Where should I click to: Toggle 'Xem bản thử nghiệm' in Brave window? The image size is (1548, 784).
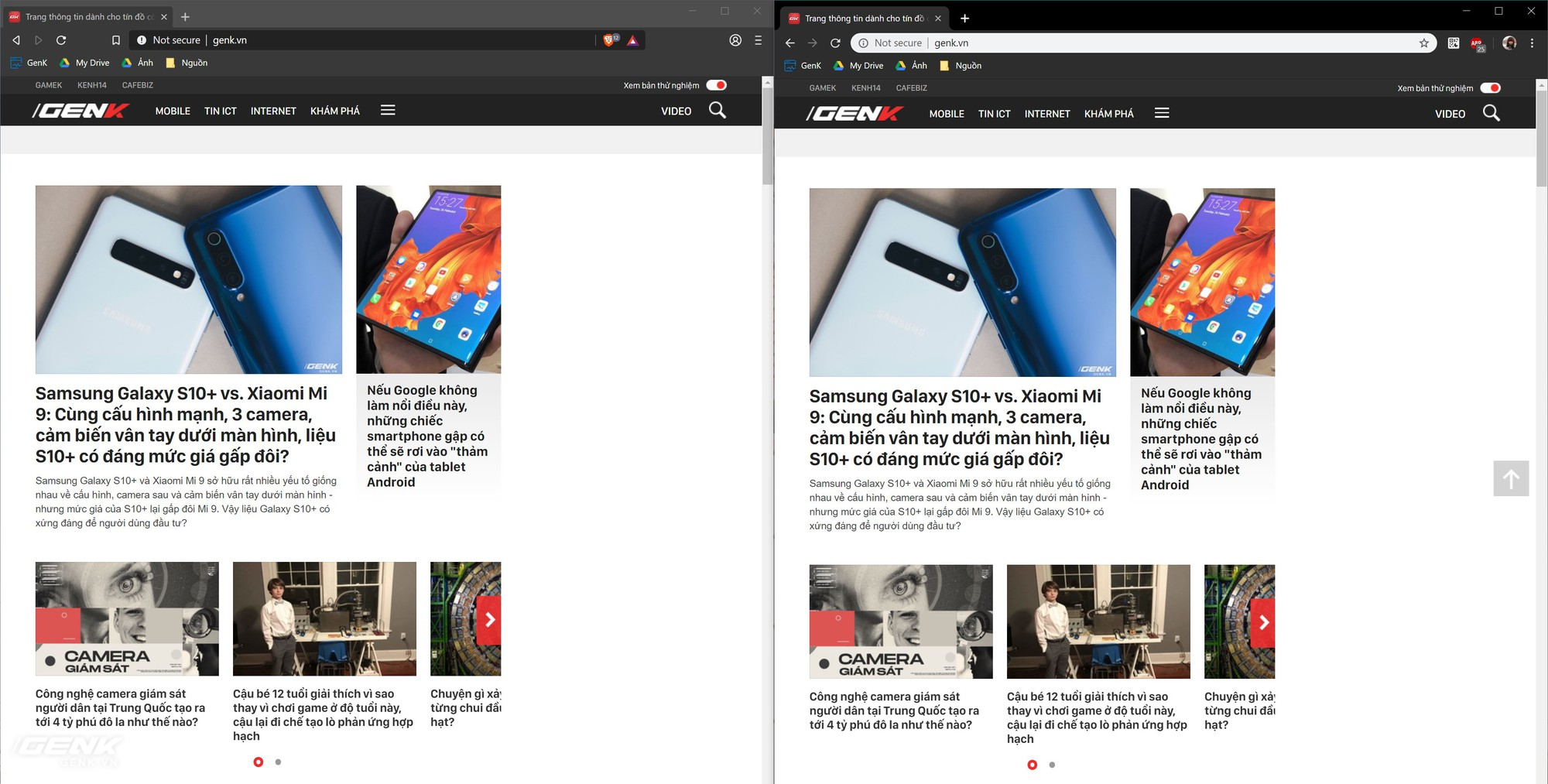pyautogui.click(x=717, y=85)
